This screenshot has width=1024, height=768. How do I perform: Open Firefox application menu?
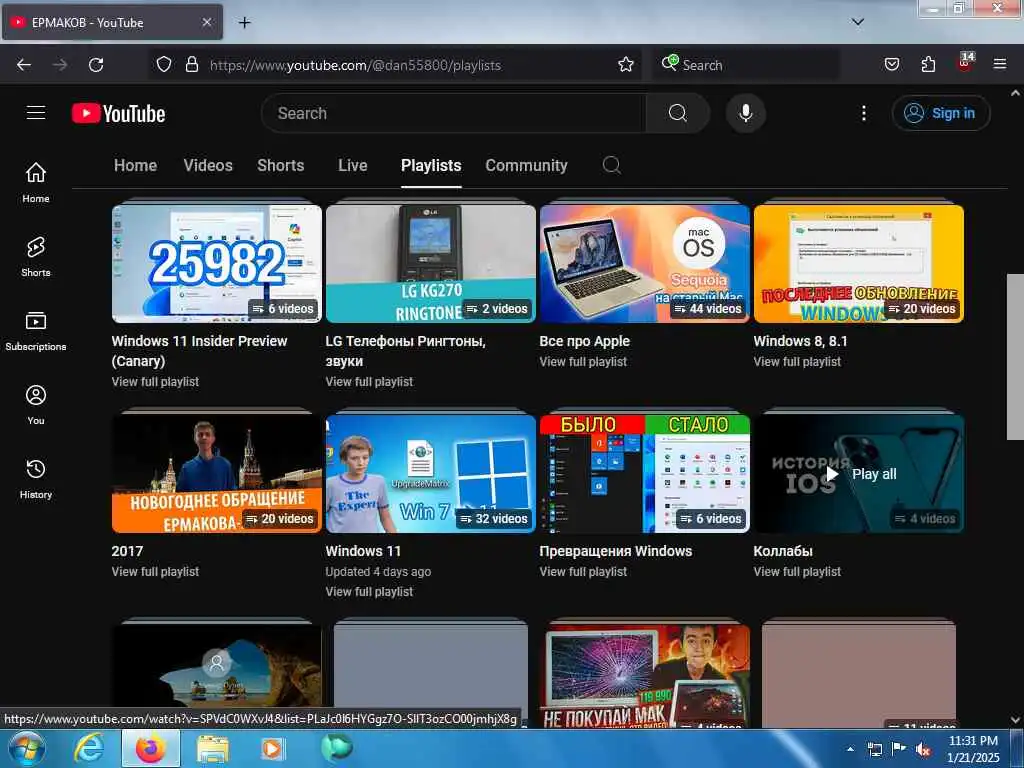click(1000, 65)
